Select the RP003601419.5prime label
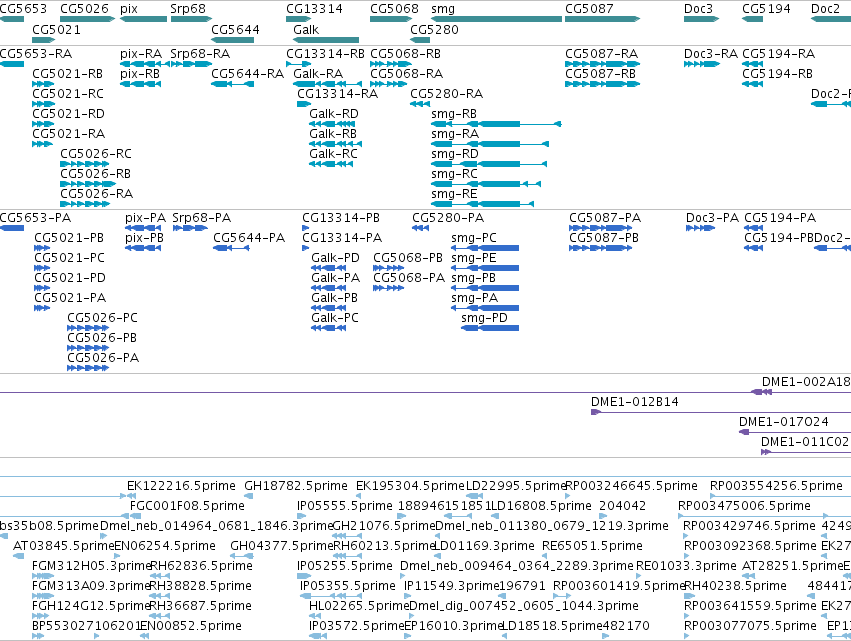 click(x=619, y=586)
